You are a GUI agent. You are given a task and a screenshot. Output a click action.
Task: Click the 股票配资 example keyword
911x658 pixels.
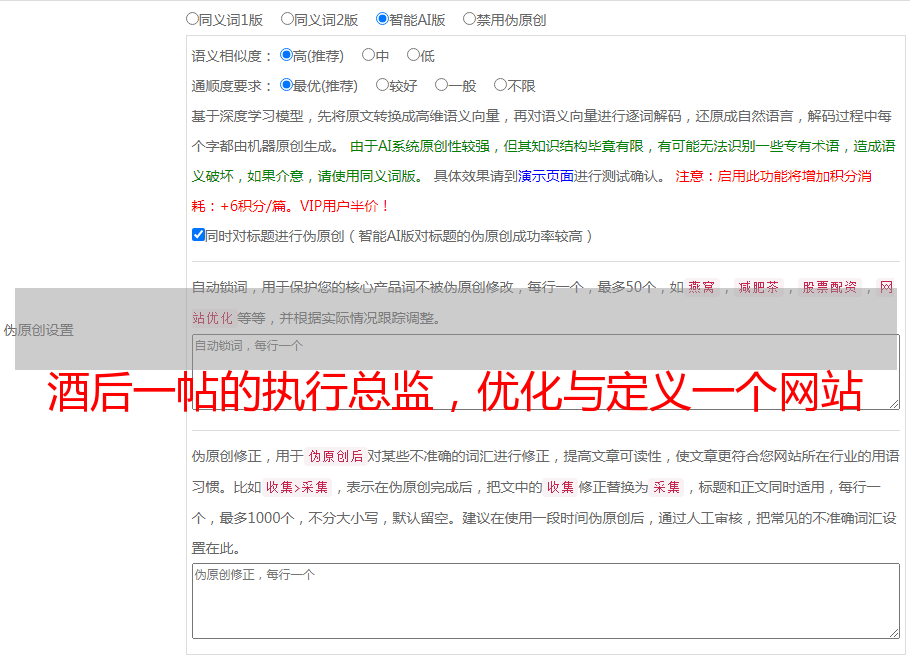829,287
